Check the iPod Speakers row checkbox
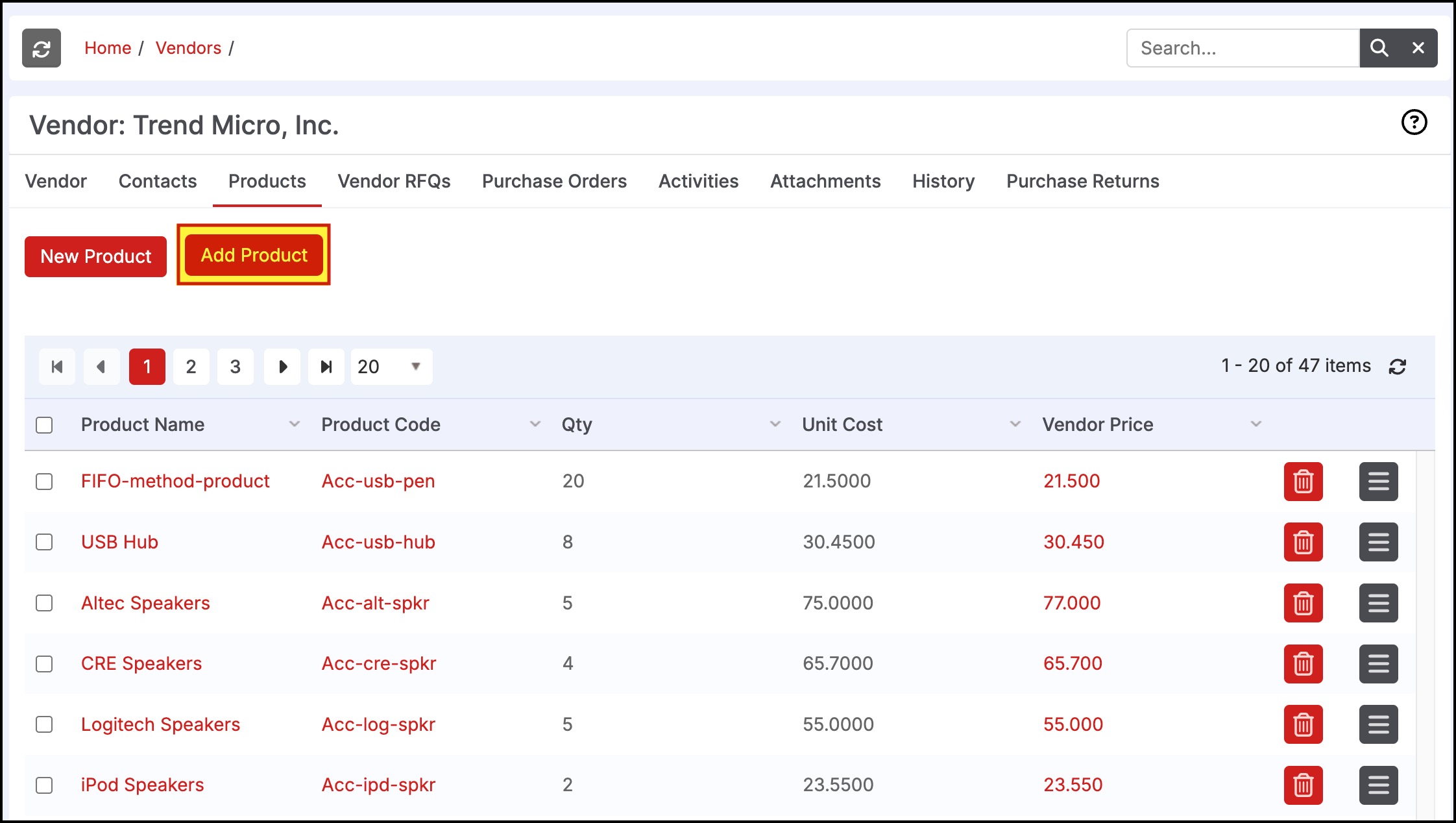This screenshot has width=1456, height=823. pyautogui.click(x=44, y=785)
